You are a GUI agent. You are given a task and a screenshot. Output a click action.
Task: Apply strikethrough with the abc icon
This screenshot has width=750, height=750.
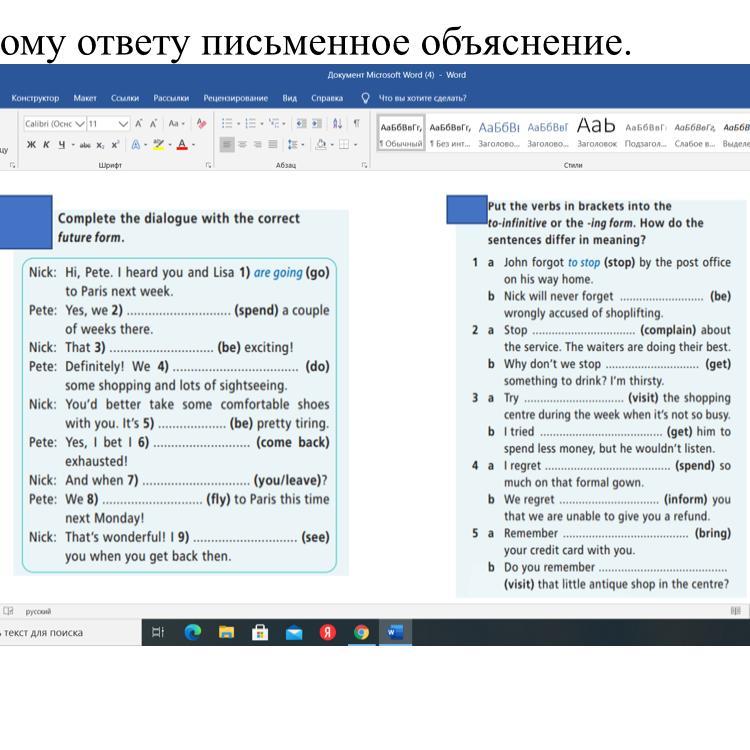tap(85, 144)
